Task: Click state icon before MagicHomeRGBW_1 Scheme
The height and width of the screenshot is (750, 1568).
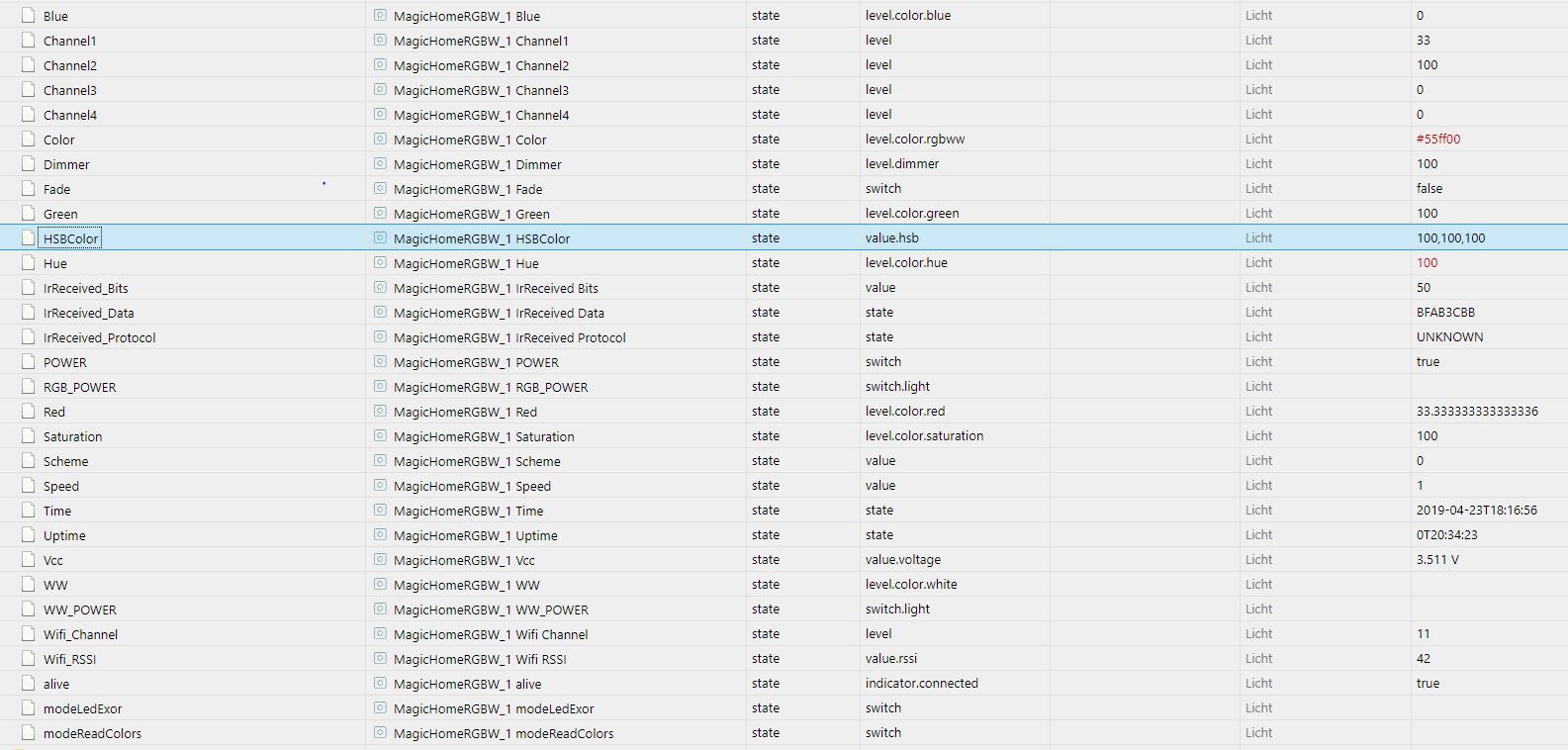Action: (380, 460)
